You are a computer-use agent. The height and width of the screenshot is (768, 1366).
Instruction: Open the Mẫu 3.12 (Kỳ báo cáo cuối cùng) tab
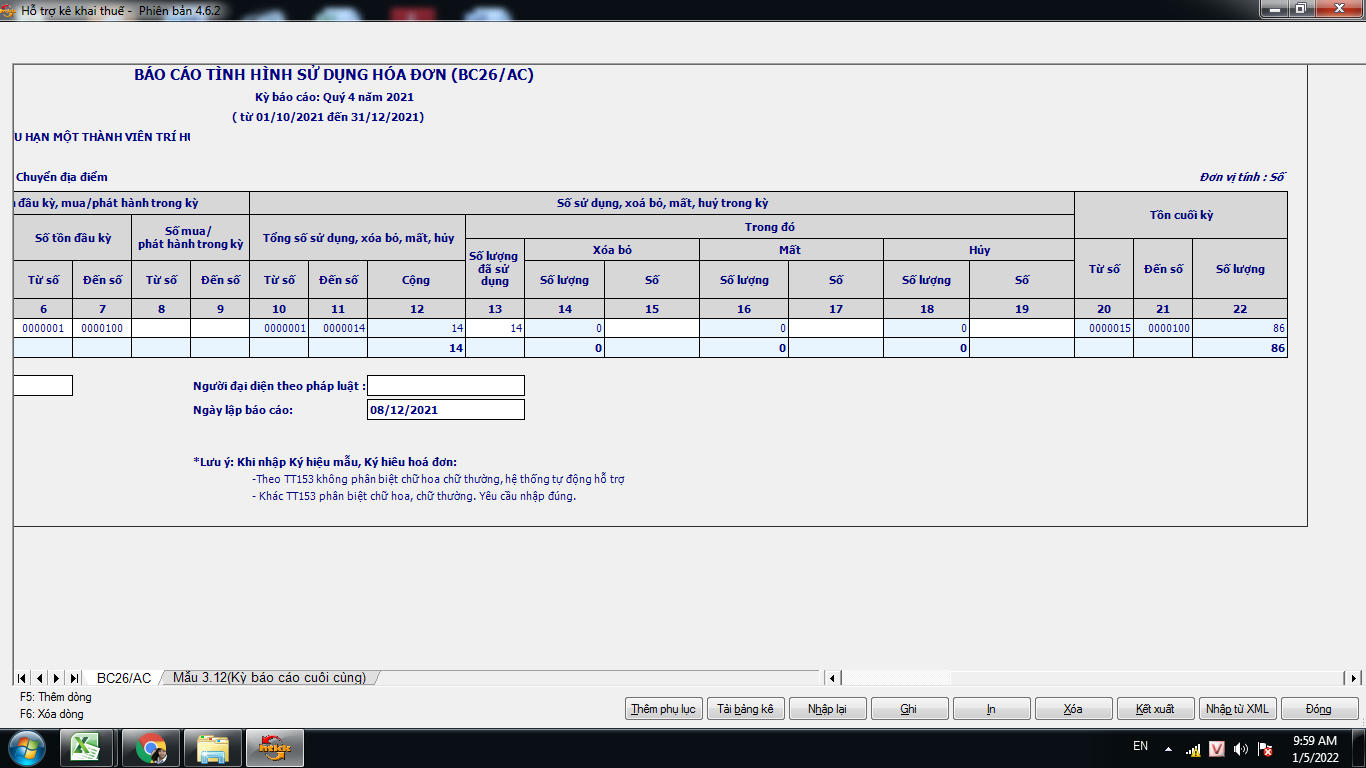point(269,678)
